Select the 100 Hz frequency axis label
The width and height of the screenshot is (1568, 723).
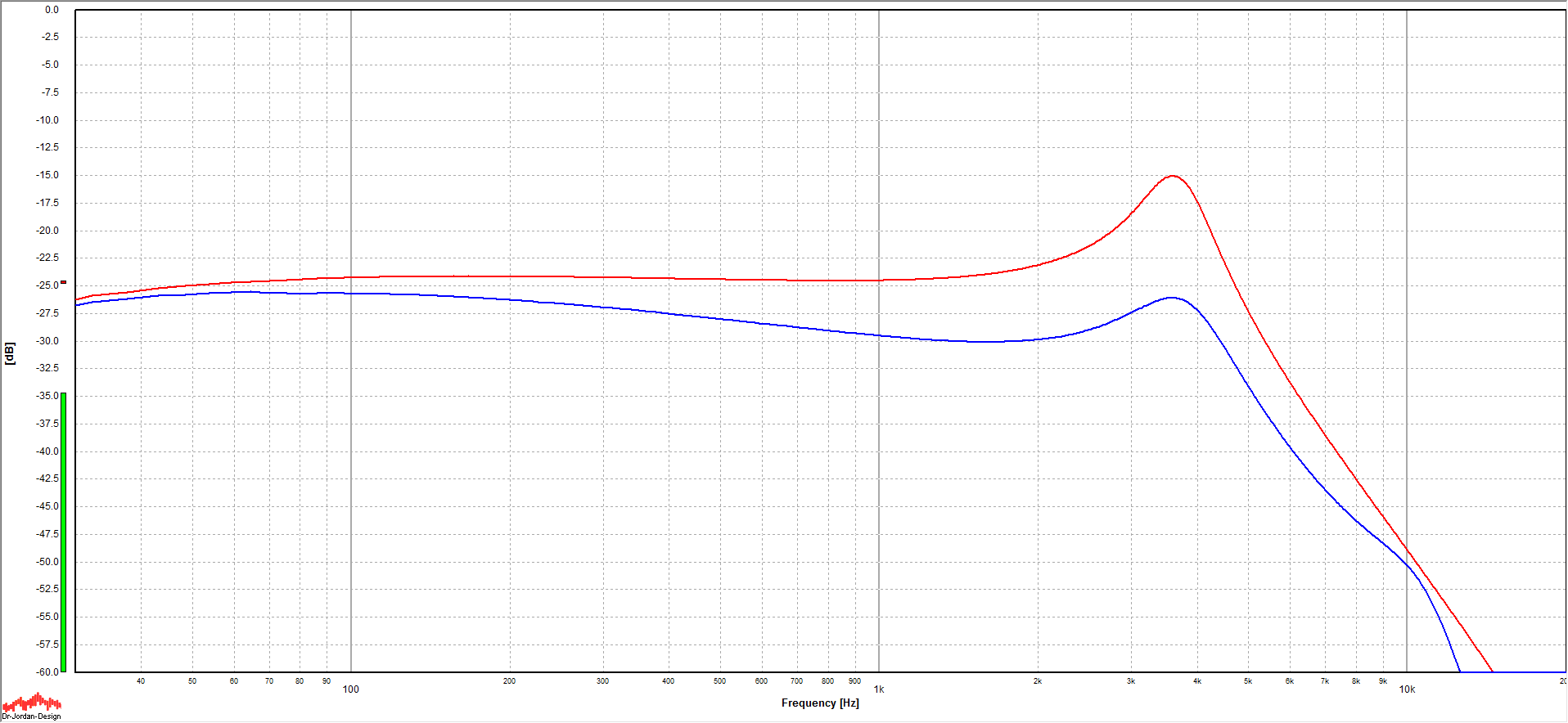[350, 689]
